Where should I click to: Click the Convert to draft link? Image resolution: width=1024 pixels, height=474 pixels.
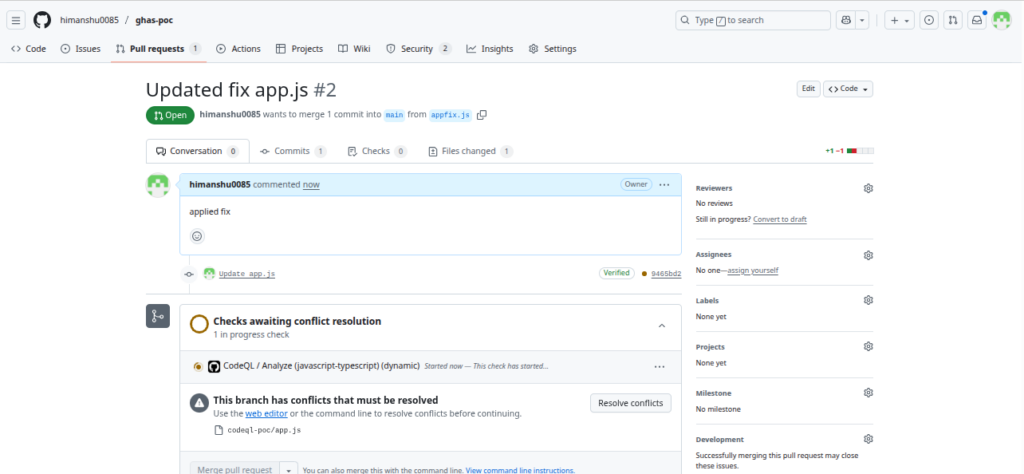point(779,219)
